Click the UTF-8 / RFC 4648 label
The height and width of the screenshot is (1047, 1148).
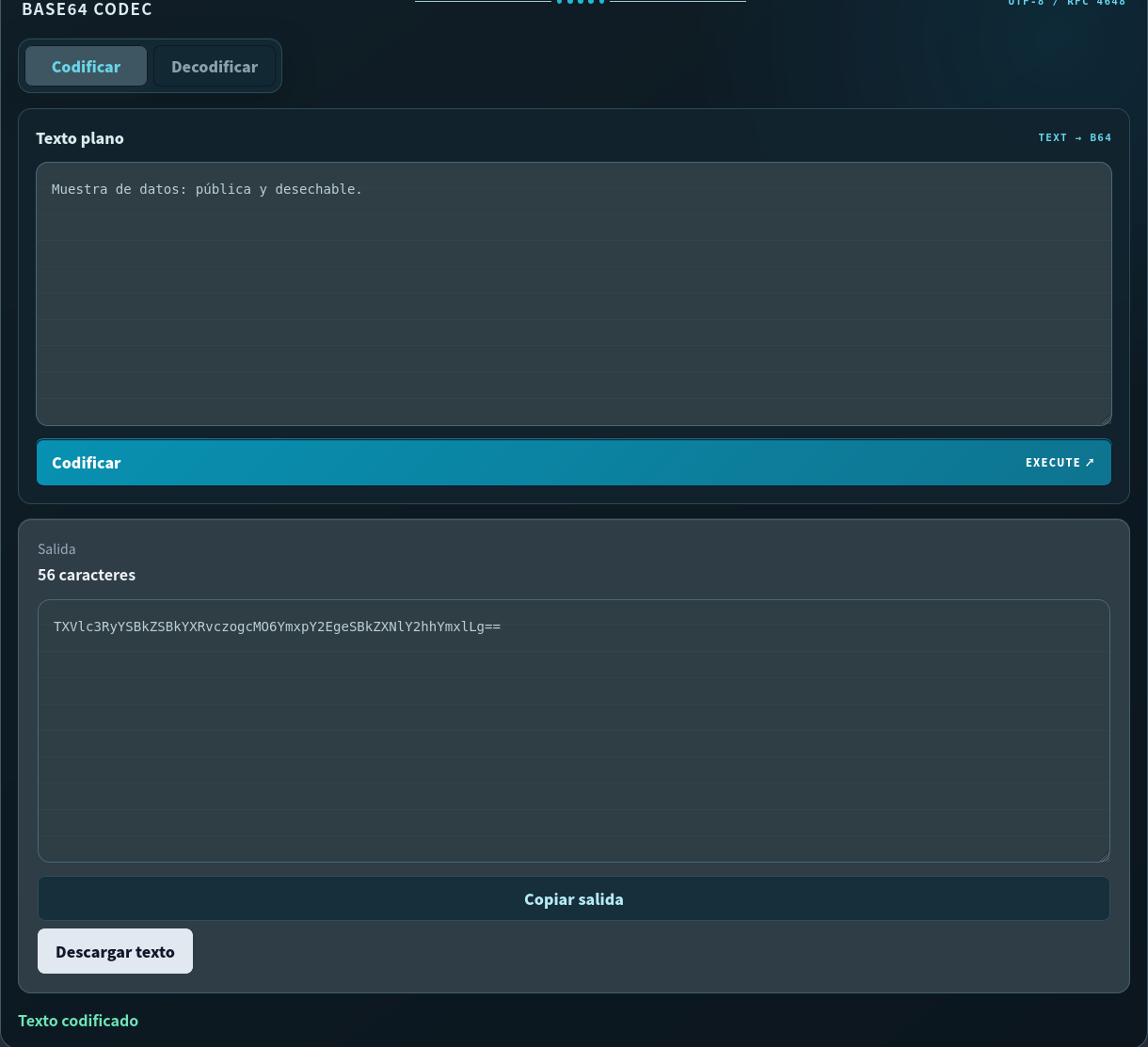point(1067,3)
